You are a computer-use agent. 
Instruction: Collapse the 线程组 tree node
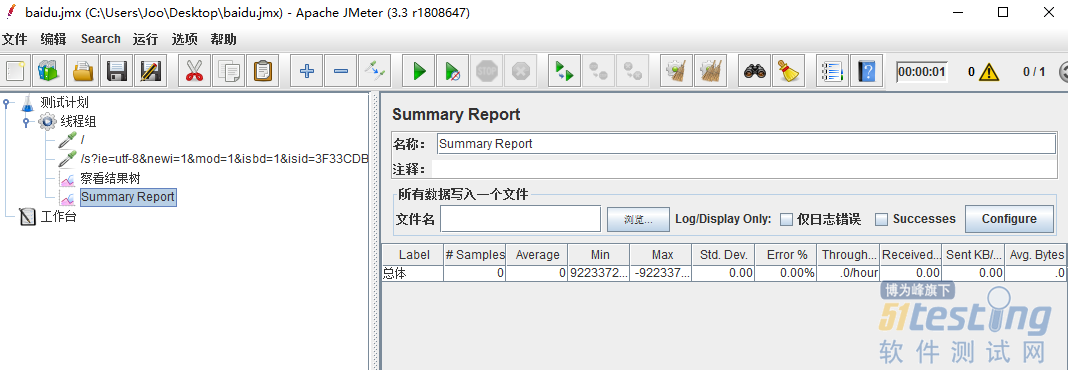coord(26,123)
